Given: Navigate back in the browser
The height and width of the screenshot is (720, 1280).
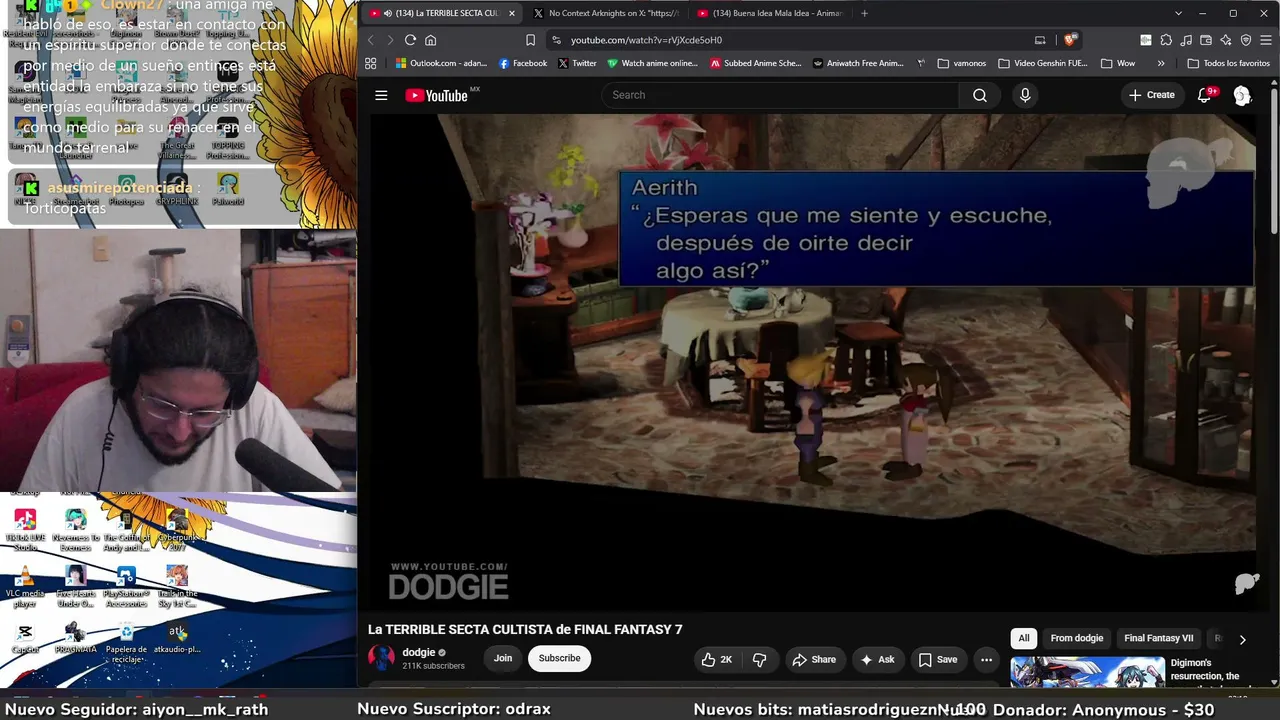Looking at the screenshot, I should [x=370, y=40].
